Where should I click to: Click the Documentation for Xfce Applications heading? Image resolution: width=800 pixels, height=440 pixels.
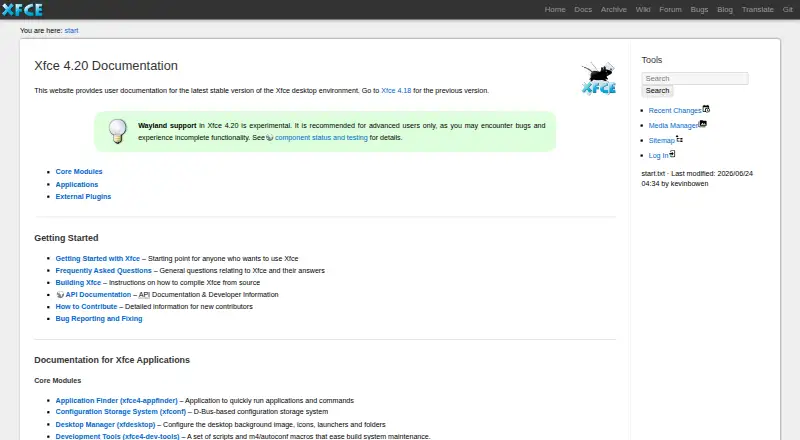click(112, 360)
